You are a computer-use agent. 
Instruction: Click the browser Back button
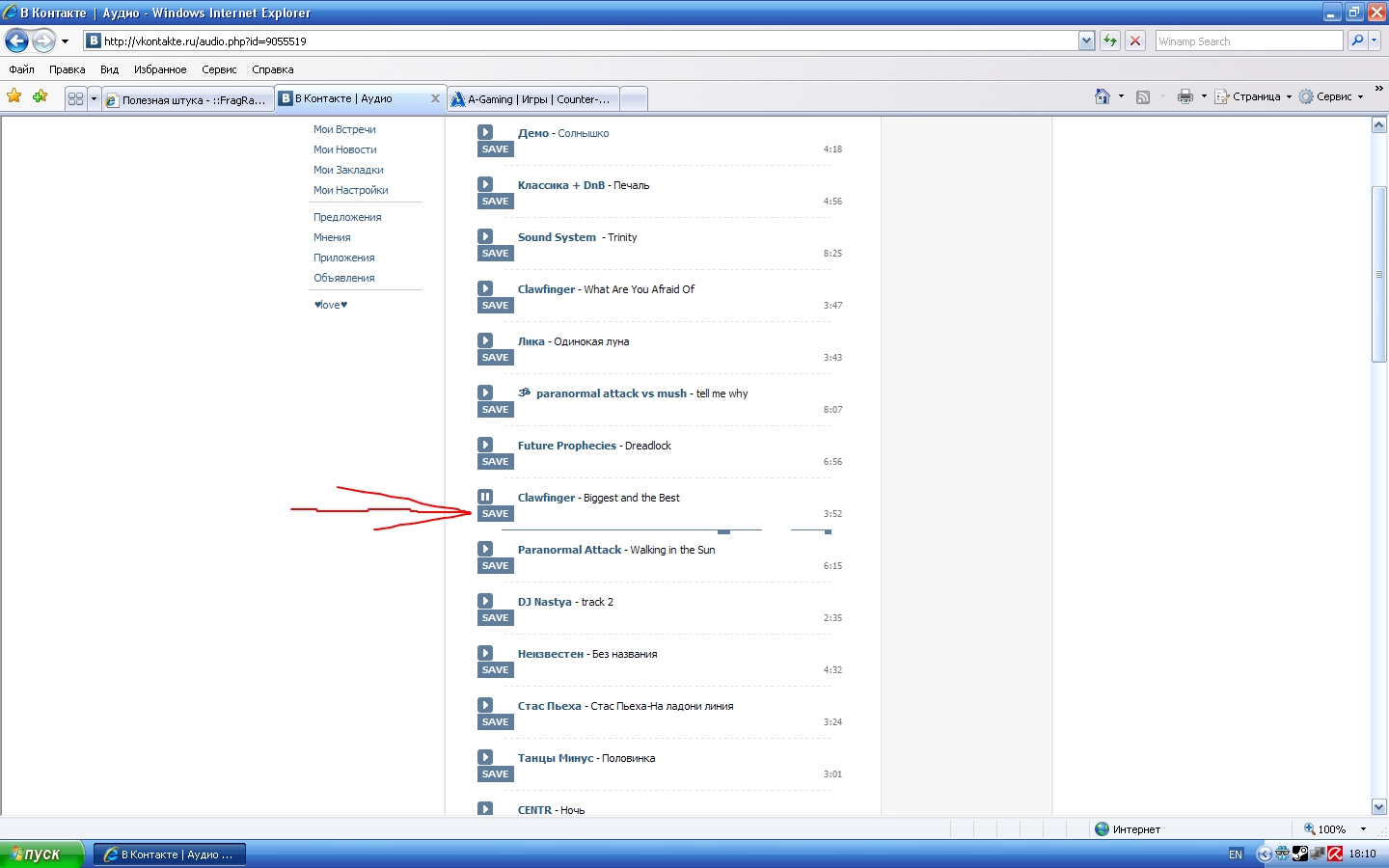17,41
